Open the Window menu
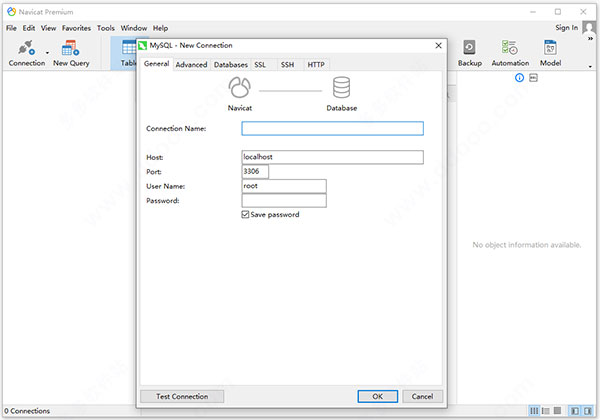This screenshot has height=420, width=600. click(134, 28)
